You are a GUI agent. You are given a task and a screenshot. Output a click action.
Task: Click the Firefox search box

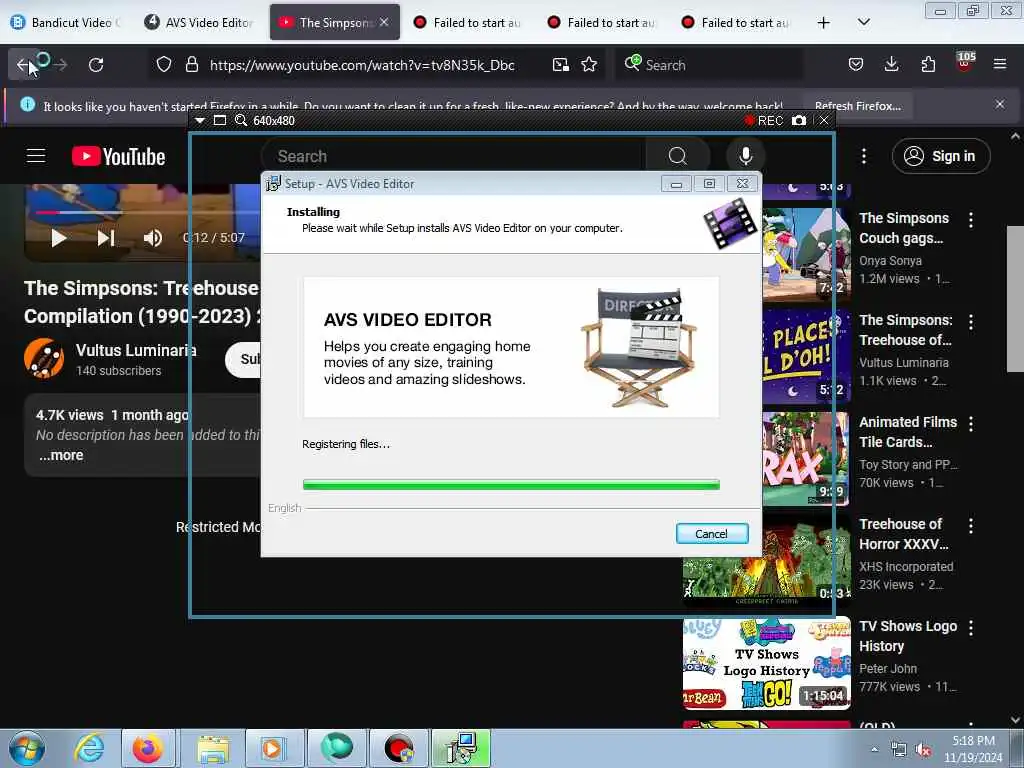709,65
